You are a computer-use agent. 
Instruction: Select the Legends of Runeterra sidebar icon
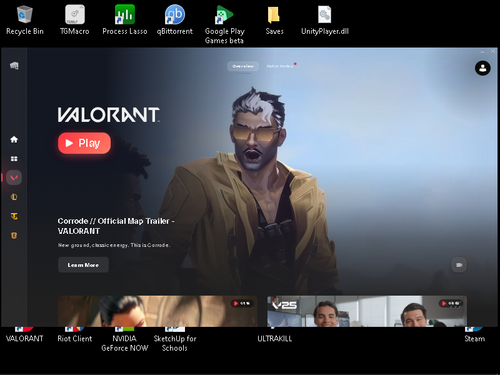tap(14, 235)
